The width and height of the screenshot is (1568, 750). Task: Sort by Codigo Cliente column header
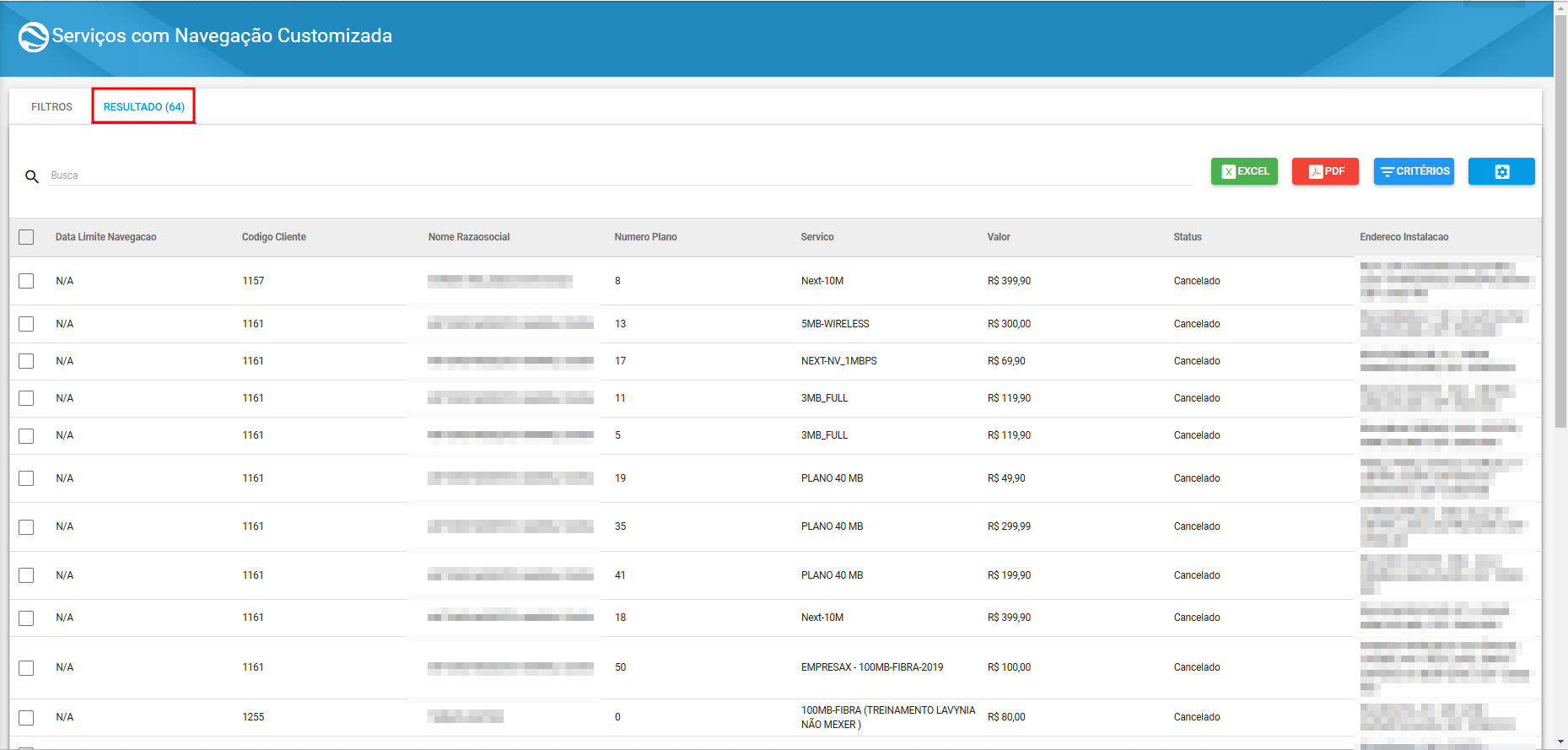(x=274, y=237)
